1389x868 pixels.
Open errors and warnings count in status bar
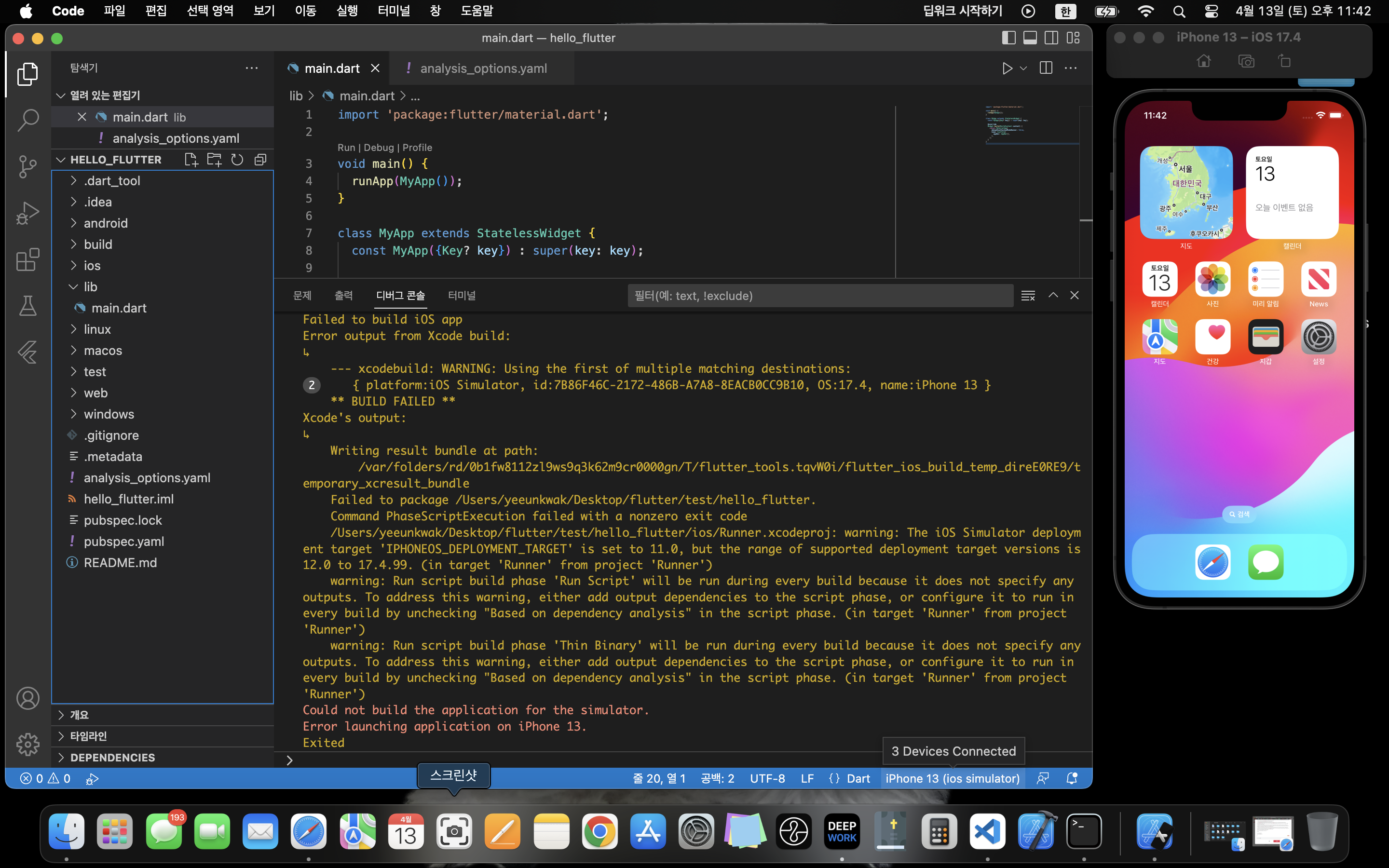[x=45, y=778]
